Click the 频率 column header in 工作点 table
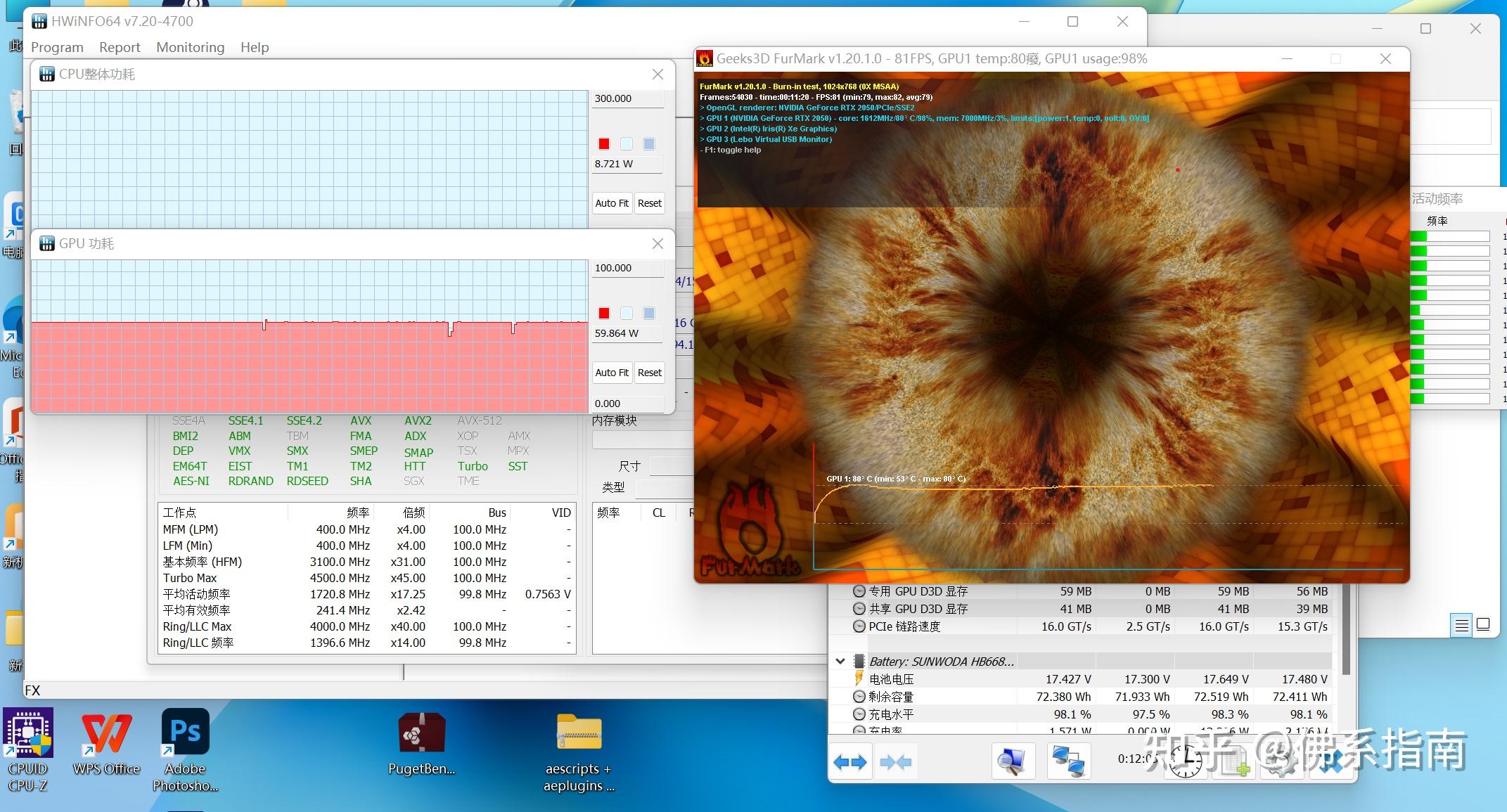 (358, 513)
